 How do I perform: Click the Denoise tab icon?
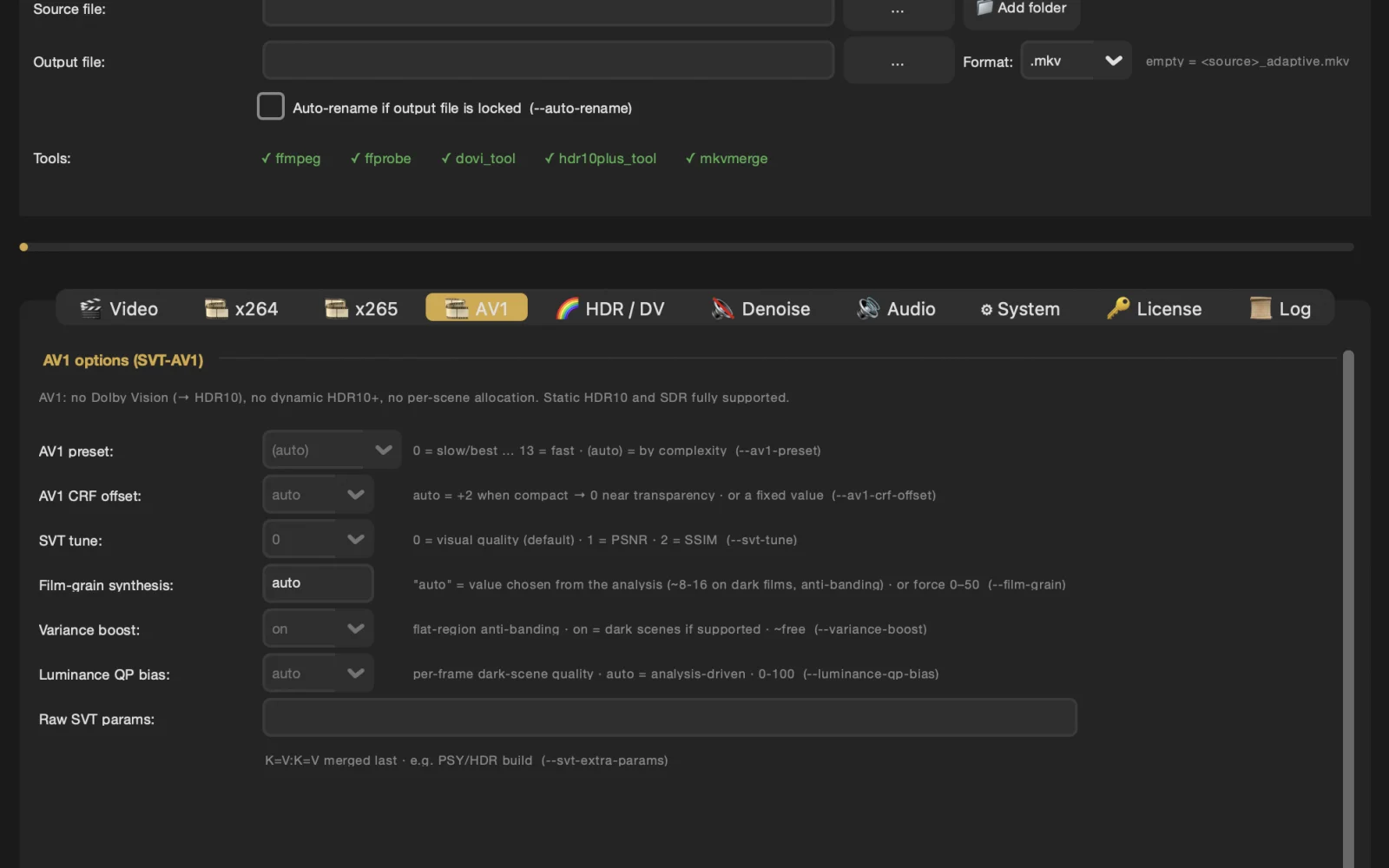(722, 308)
